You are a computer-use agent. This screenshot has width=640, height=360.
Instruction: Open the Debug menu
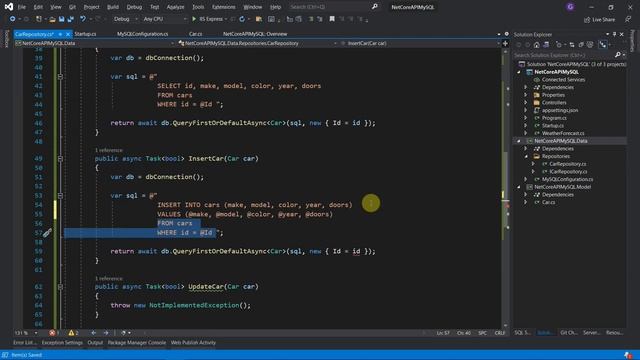[134, 7]
